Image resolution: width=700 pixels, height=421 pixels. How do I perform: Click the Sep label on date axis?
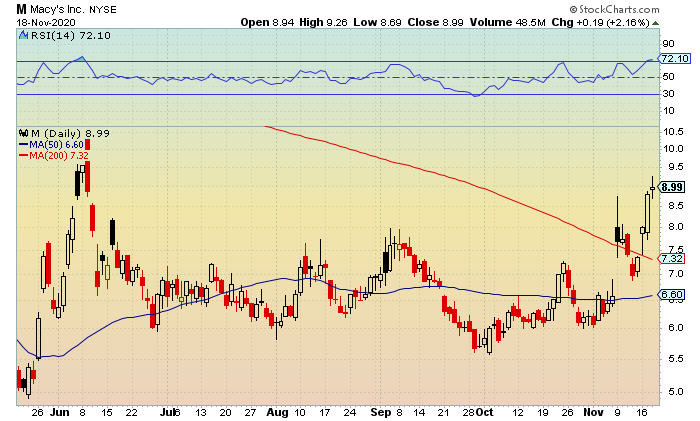(380, 413)
